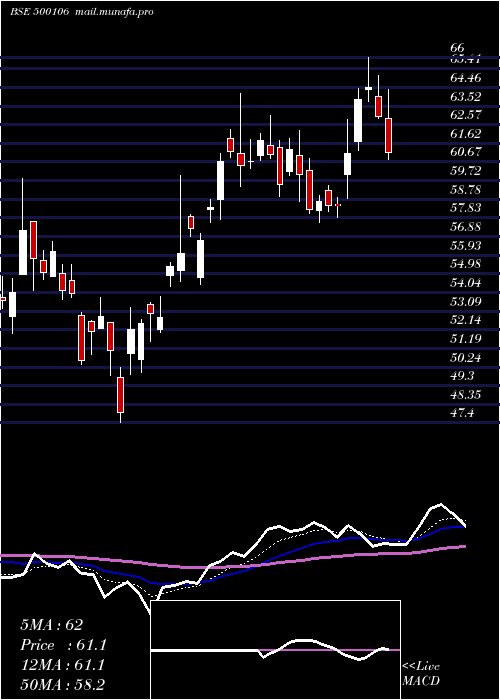Click the 50MA : 58.2 readout
The width and height of the screenshot is (500, 700).
62,685
